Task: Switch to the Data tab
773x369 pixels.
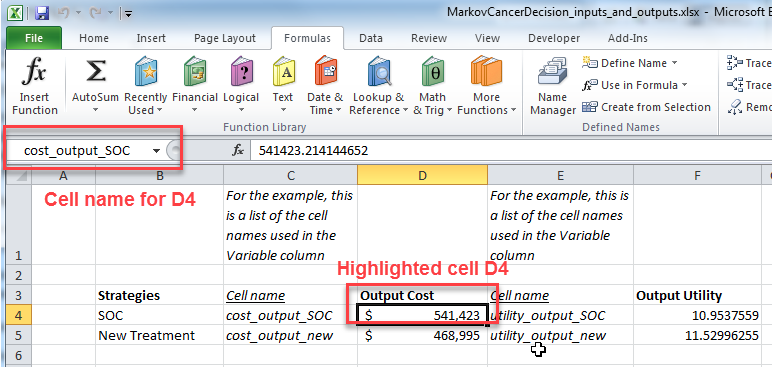Action: [371, 38]
